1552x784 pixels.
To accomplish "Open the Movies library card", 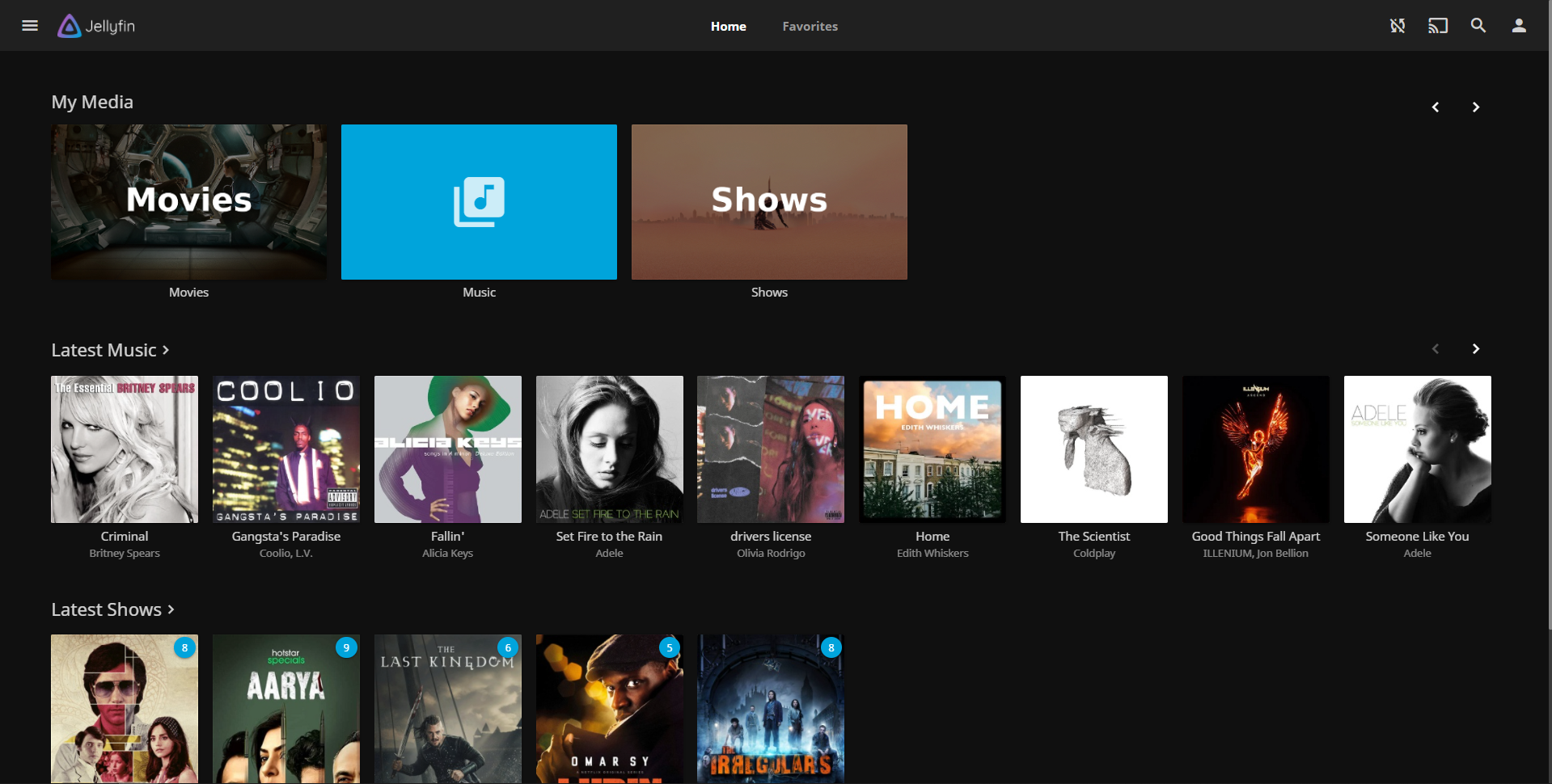I will pos(188,202).
